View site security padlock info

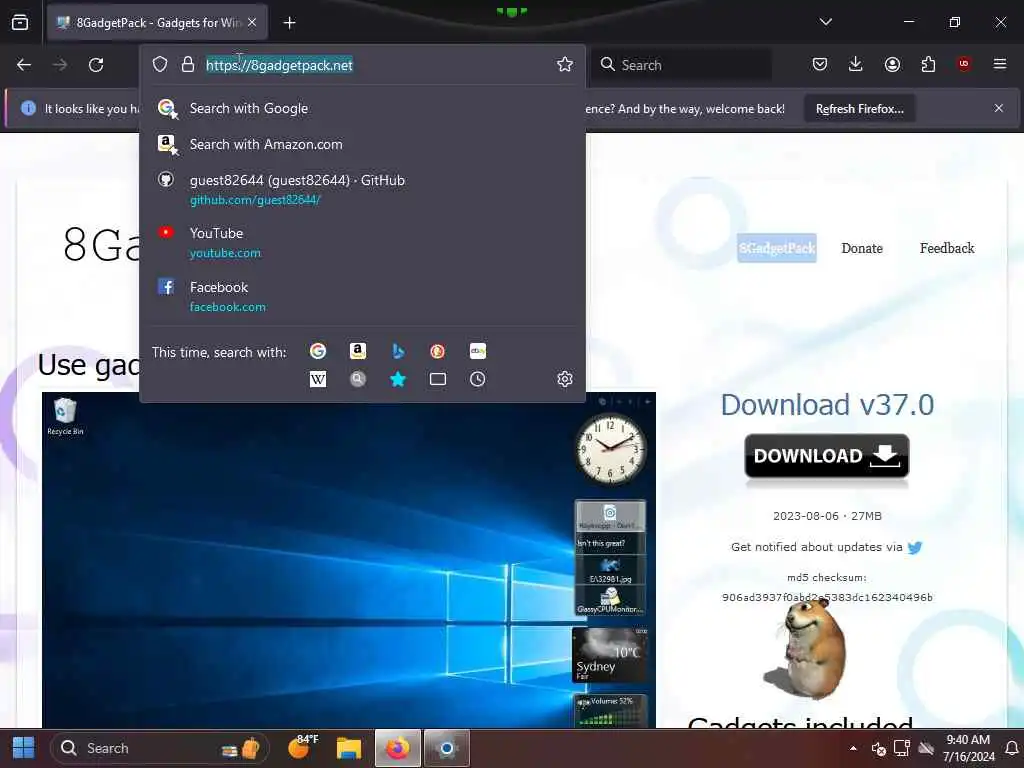pyautogui.click(x=188, y=64)
